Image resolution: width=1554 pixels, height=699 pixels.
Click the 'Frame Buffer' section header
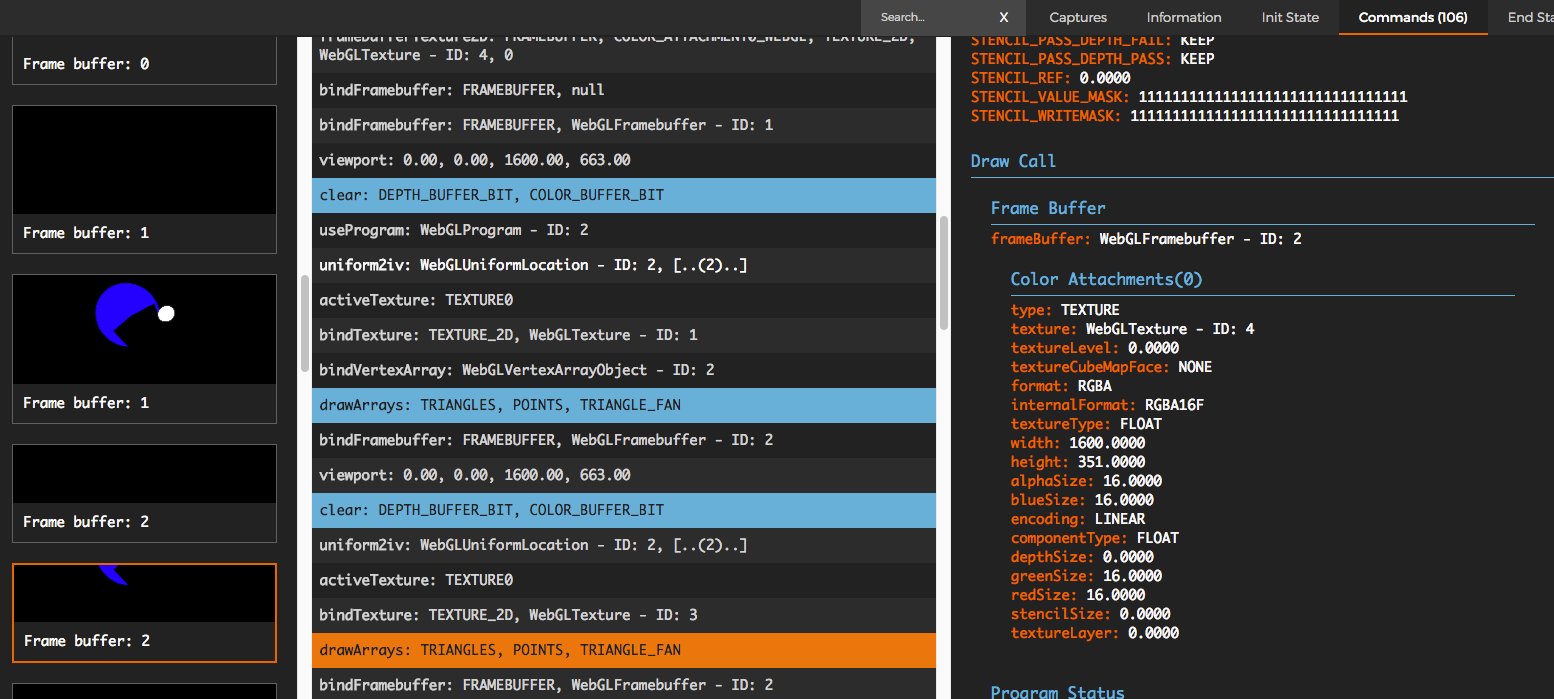point(1048,208)
